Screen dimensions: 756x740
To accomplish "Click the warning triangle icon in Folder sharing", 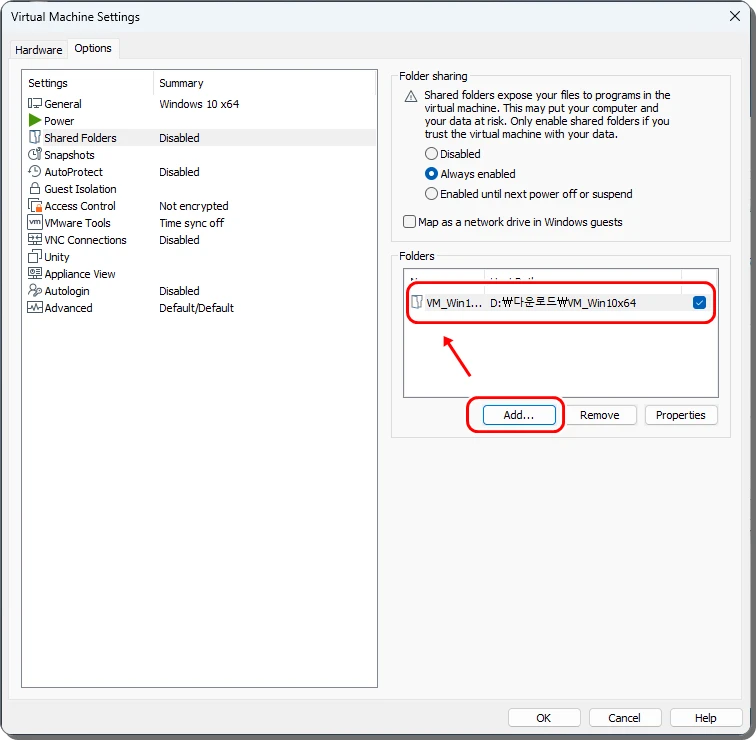I will 411,96.
